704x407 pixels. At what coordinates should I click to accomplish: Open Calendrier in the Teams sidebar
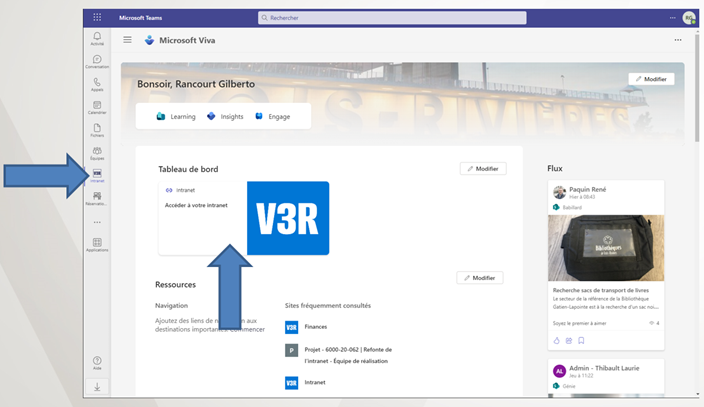tap(97, 107)
